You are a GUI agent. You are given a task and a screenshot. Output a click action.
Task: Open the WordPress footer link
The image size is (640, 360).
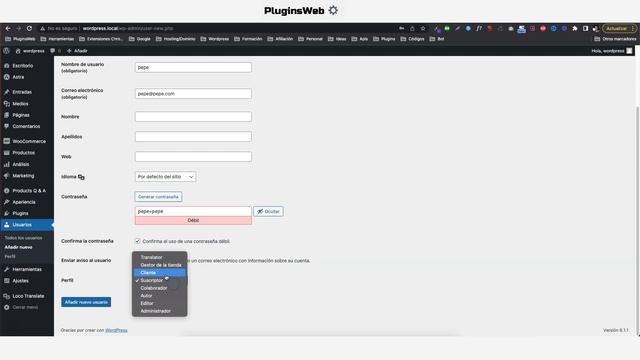coord(116,330)
